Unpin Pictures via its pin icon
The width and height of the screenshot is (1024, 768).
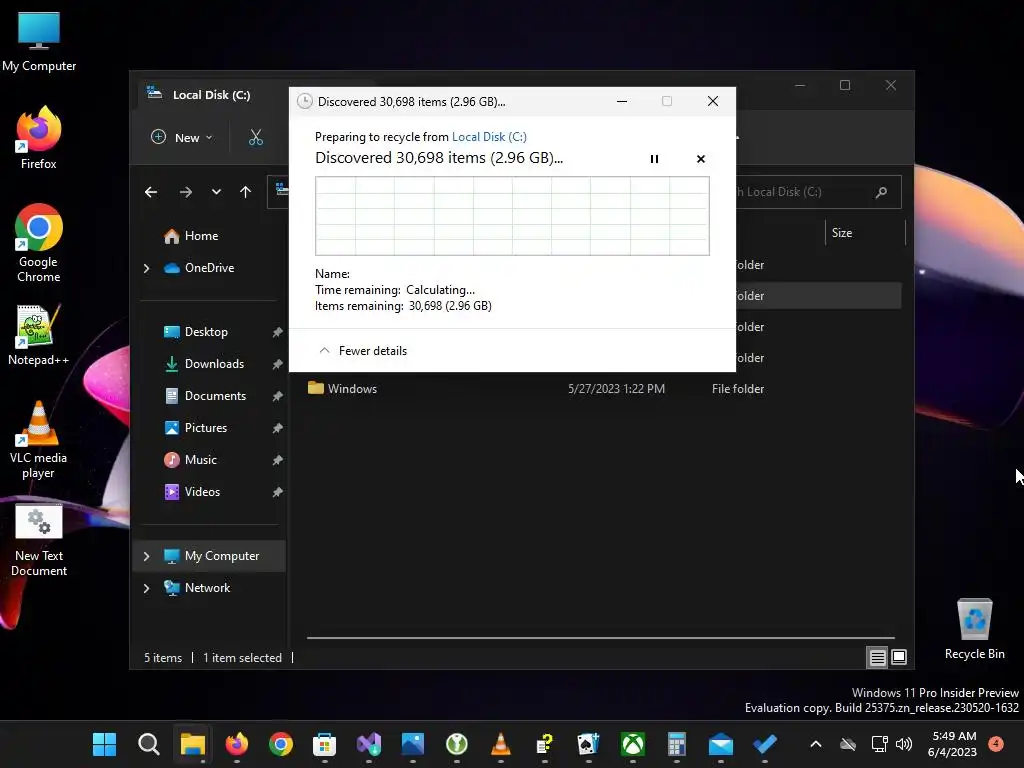278,428
